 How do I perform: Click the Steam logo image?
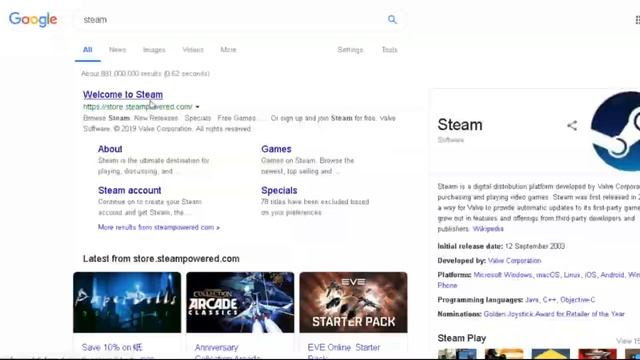pyautogui.click(x=616, y=131)
